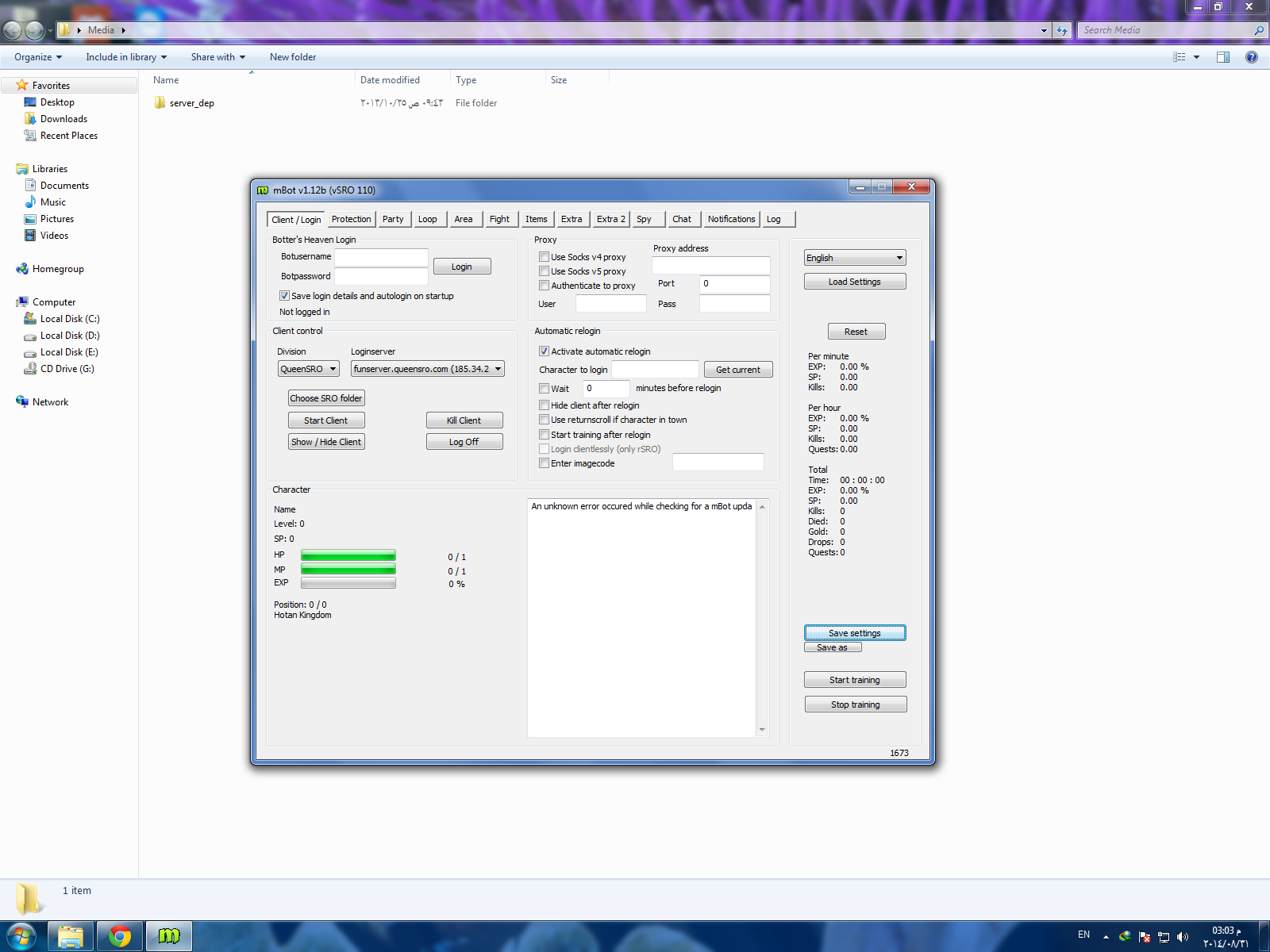
Task: Expand the Organize menu
Action: [x=38, y=57]
